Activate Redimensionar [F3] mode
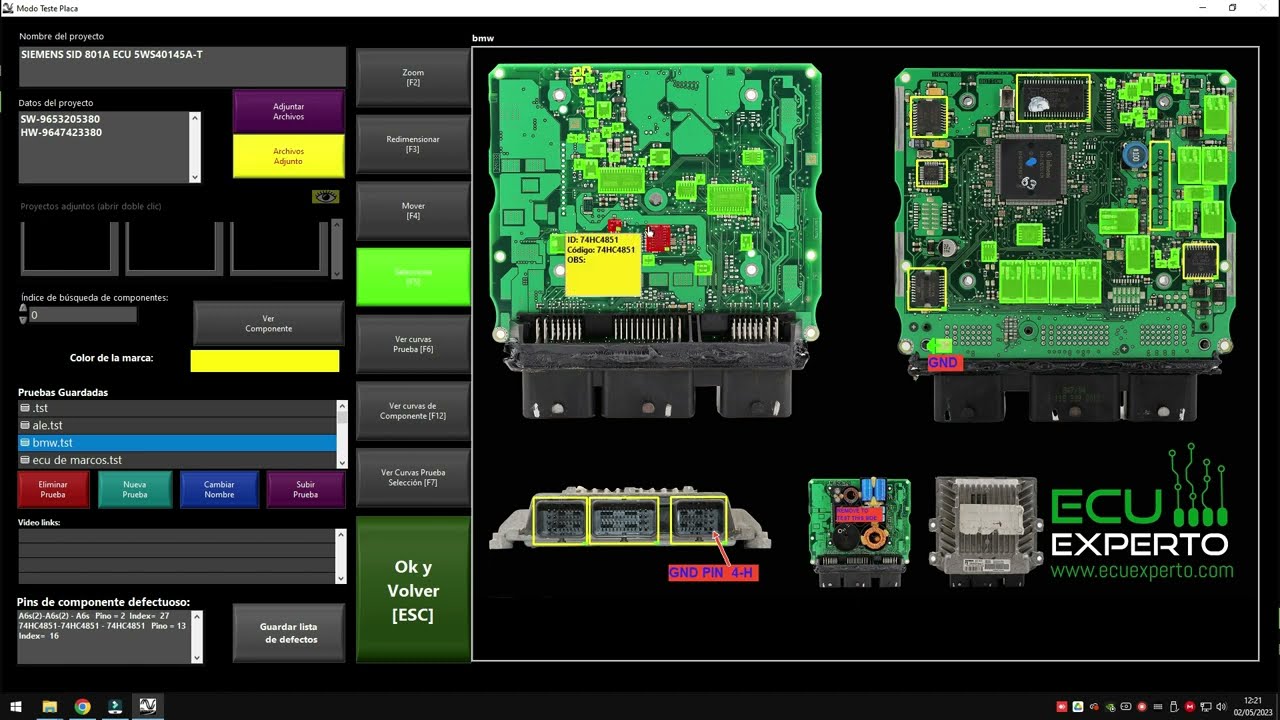The height and width of the screenshot is (720, 1280). pos(413,144)
